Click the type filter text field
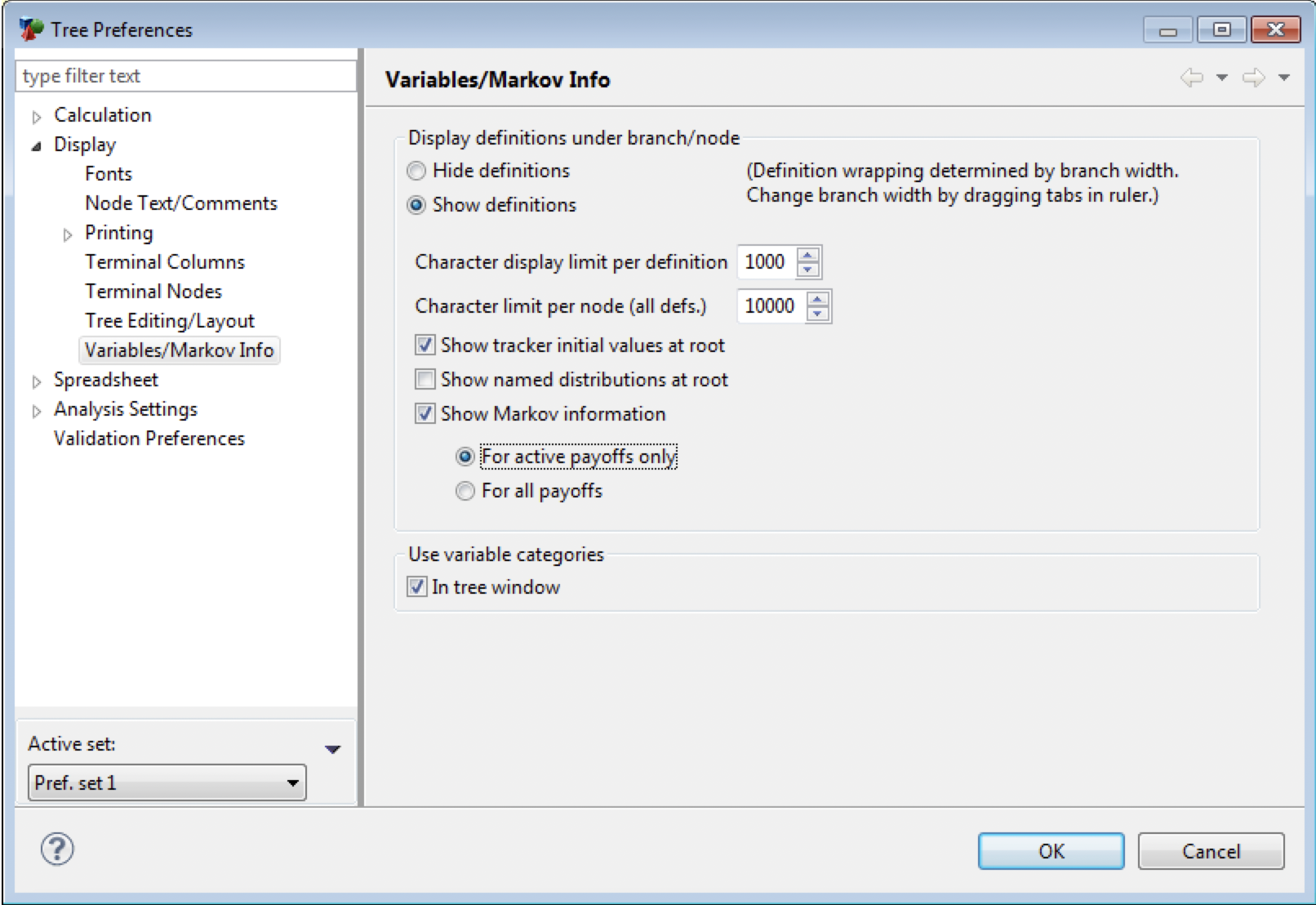Screen dimensions: 1316x905 tap(186, 76)
